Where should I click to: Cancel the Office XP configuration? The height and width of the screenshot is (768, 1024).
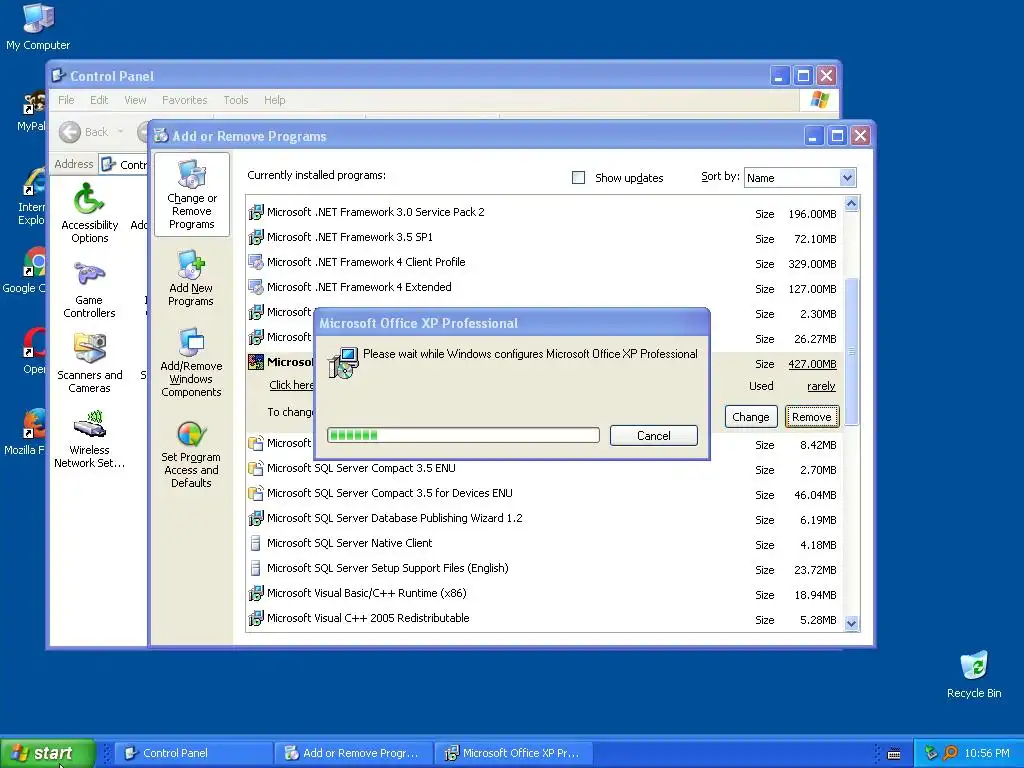tap(654, 436)
